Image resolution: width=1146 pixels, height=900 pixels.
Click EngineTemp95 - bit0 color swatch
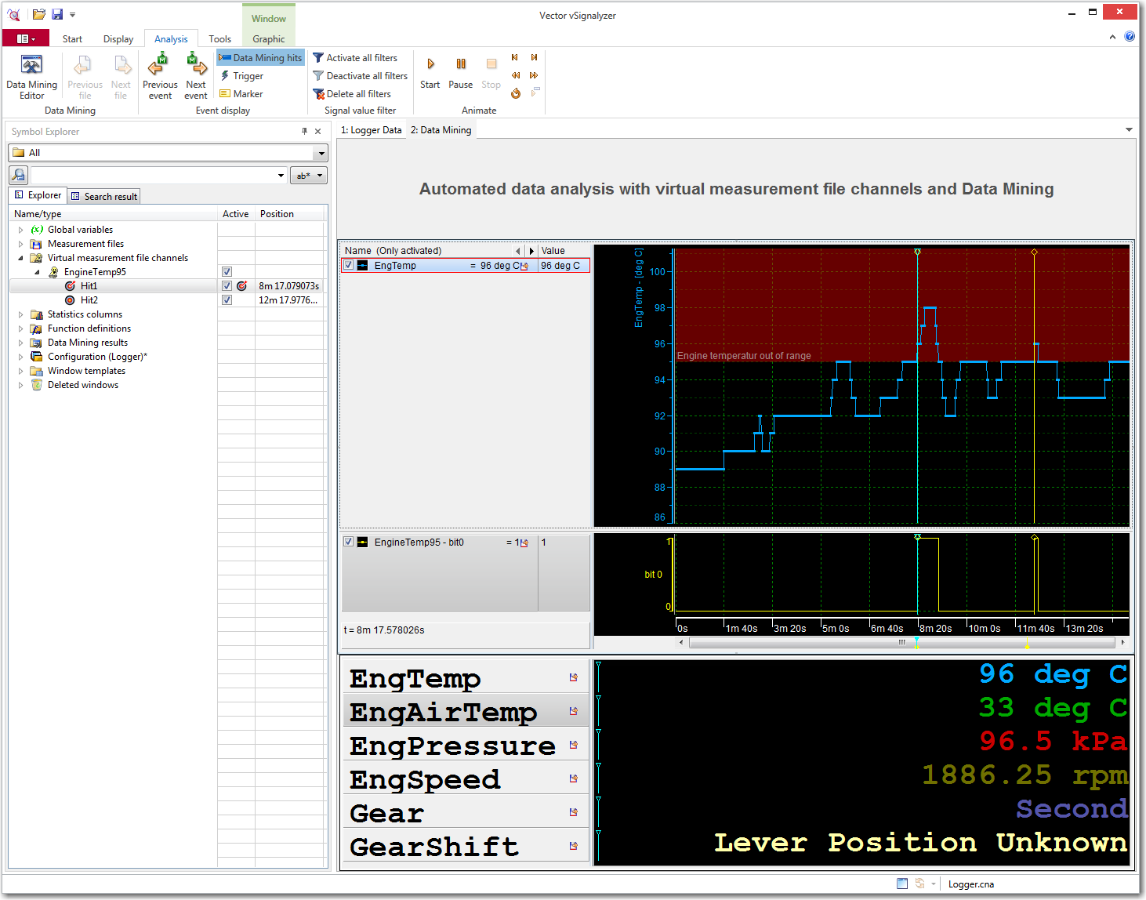click(363, 542)
